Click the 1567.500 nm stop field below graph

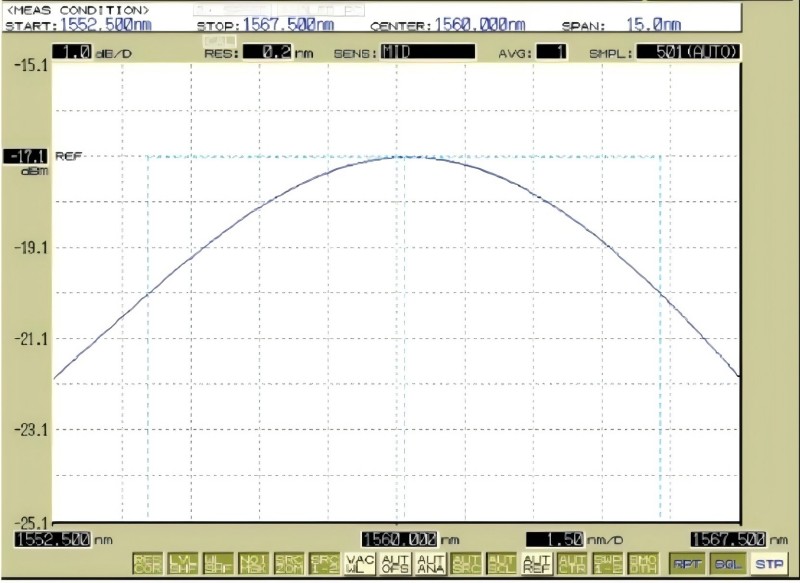pyautogui.click(x=728, y=539)
